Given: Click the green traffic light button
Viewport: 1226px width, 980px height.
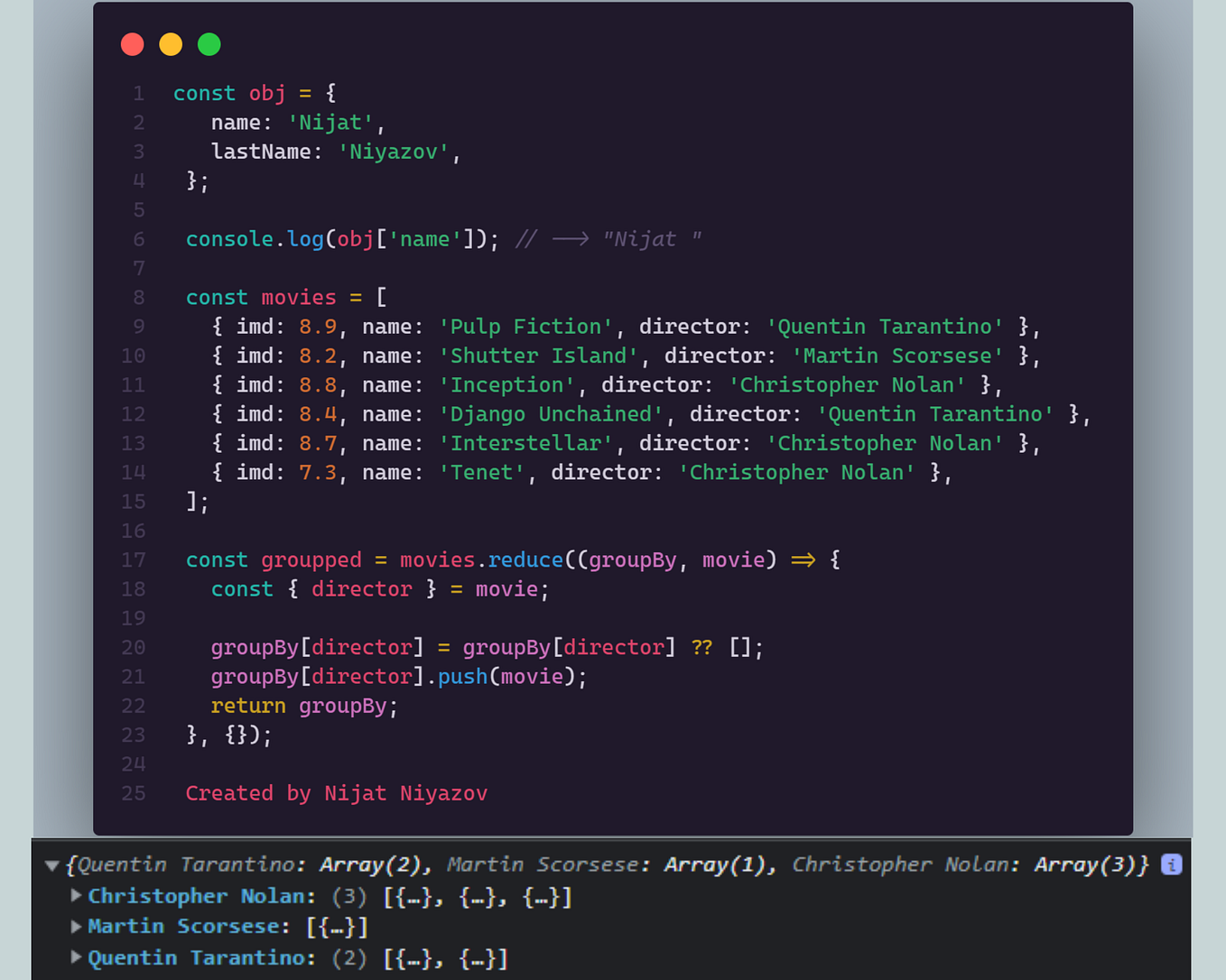Looking at the screenshot, I should click(x=209, y=43).
